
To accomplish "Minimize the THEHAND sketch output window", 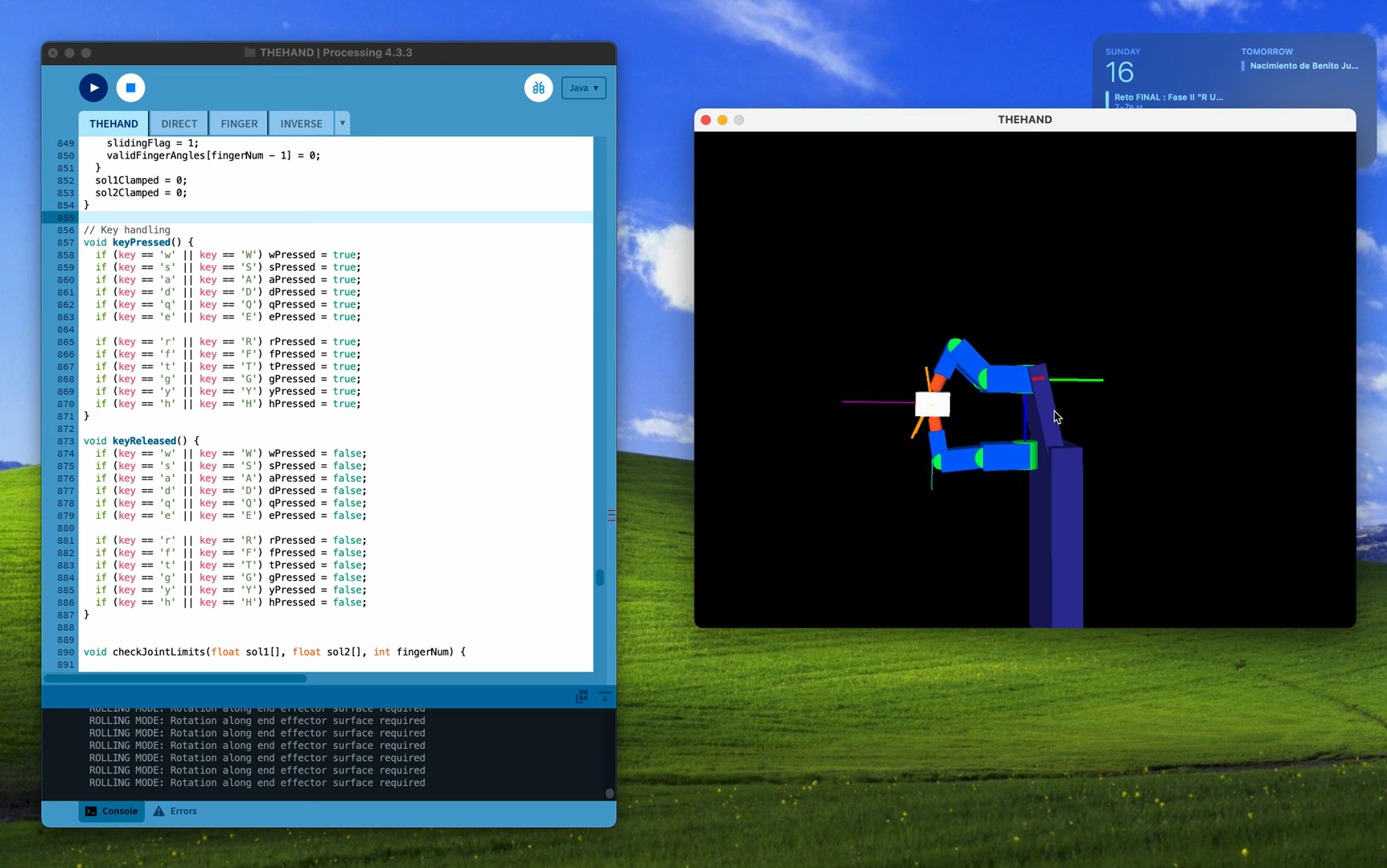I will coord(722,120).
